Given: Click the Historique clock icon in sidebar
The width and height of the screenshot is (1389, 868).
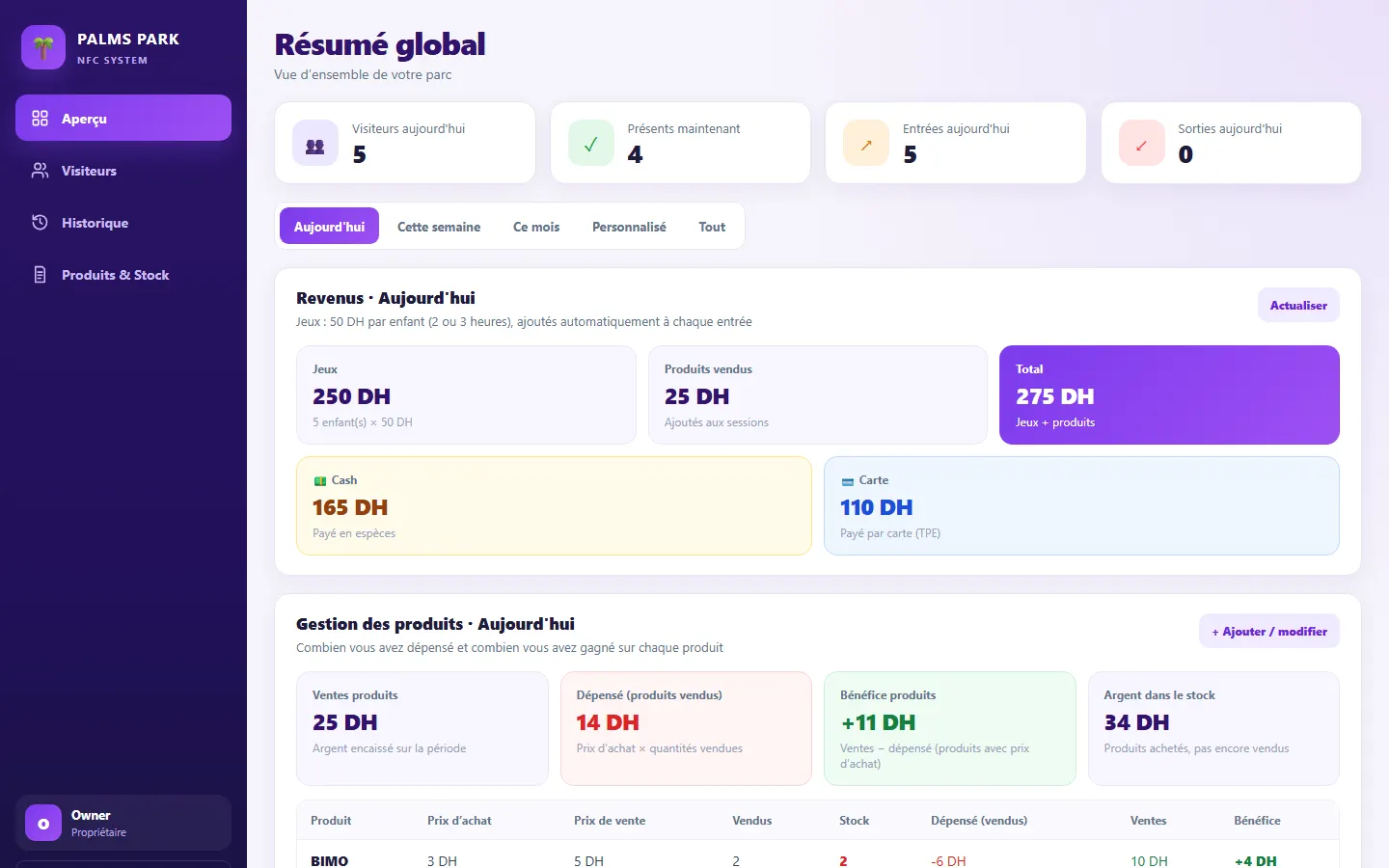Looking at the screenshot, I should [x=40, y=223].
